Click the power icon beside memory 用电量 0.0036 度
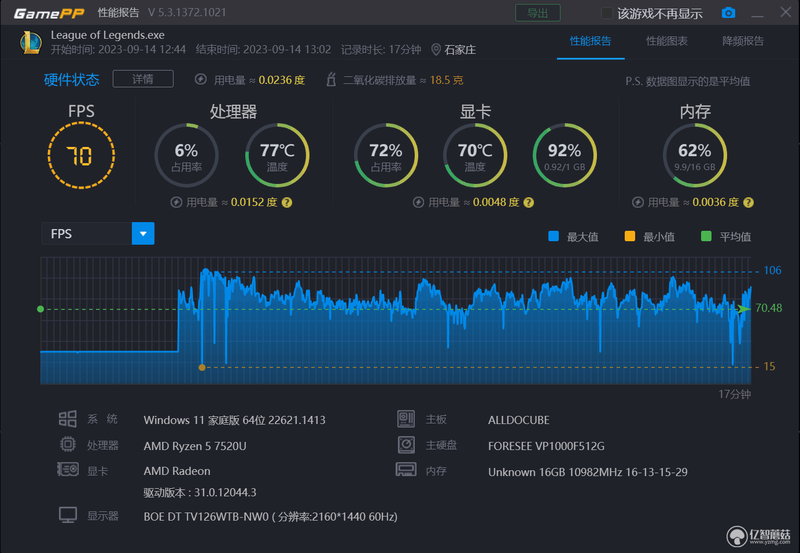The width and height of the screenshot is (800, 553). coord(638,203)
